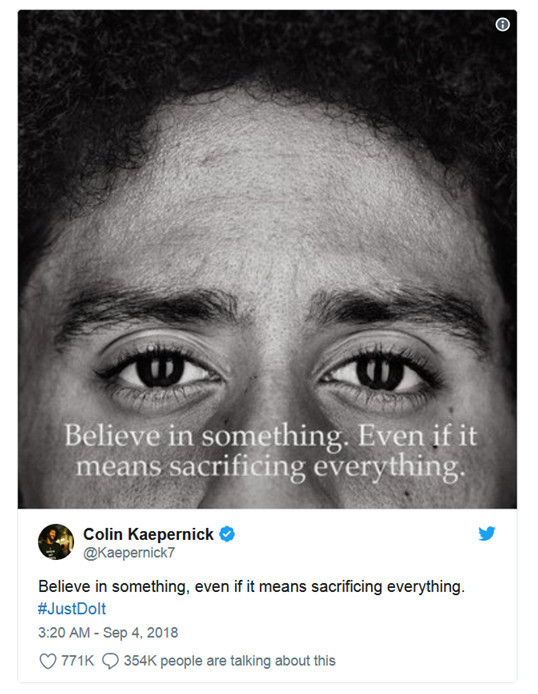Click the Sep 4, 2018 date
Image resolution: width=538 pixels, height=694 pixels.
point(140,632)
